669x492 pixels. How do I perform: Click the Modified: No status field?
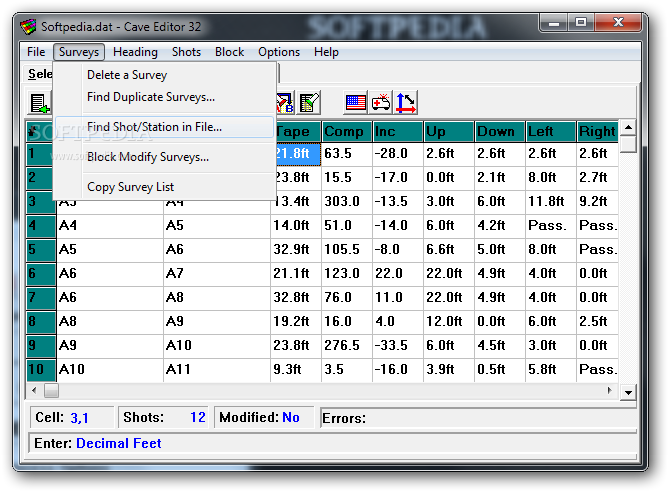pos(264,417)
